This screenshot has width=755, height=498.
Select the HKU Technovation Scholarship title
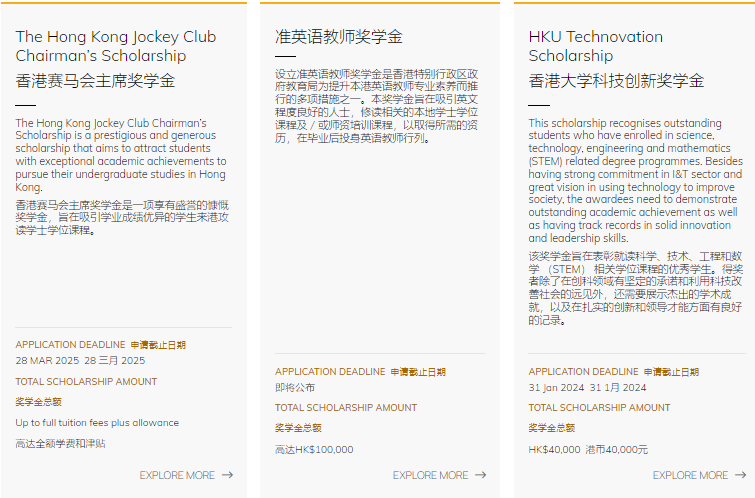tap(595, 46)
